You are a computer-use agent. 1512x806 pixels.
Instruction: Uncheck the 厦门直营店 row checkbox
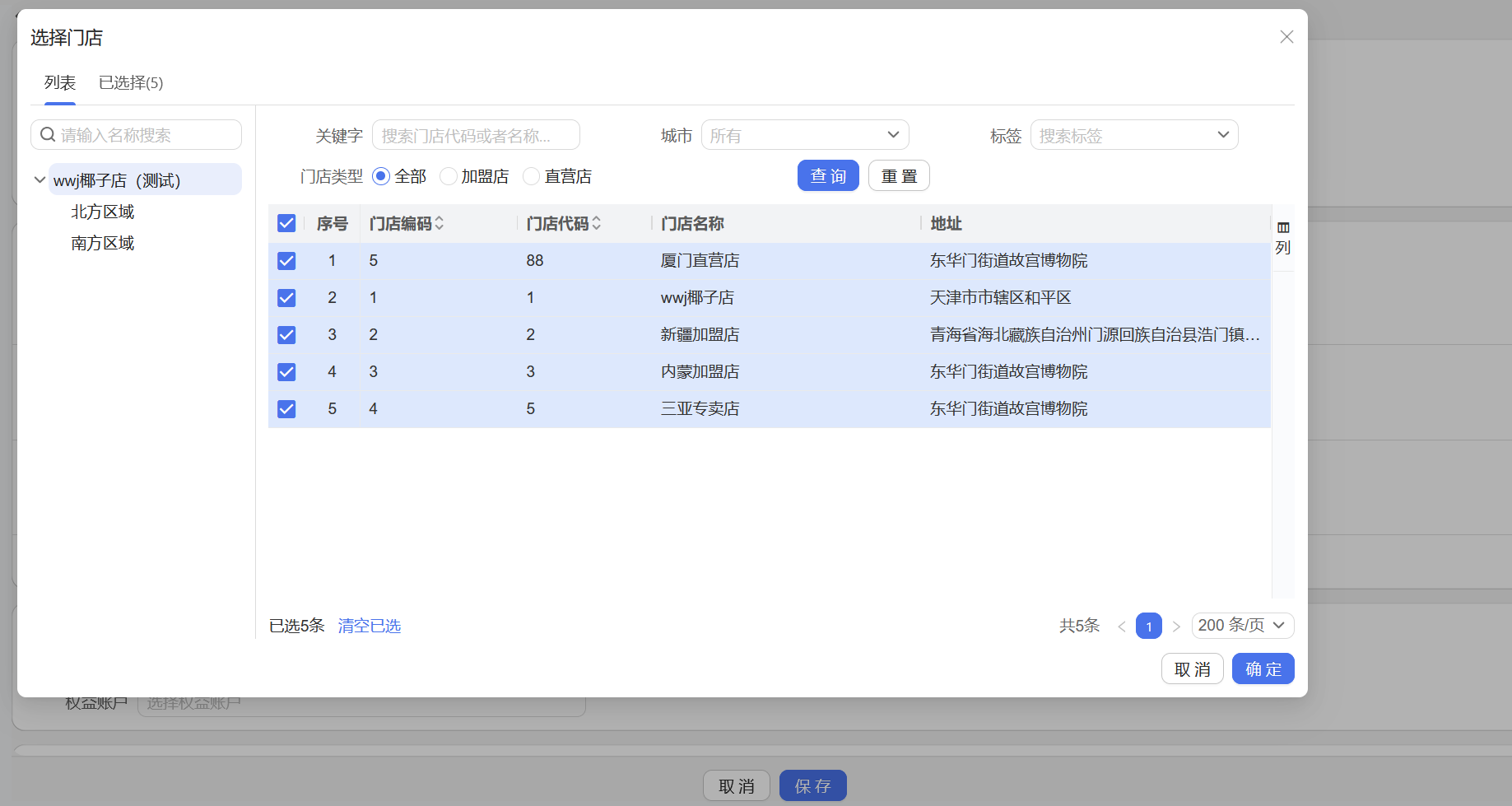pyautogui.click(x=286, y=261)
